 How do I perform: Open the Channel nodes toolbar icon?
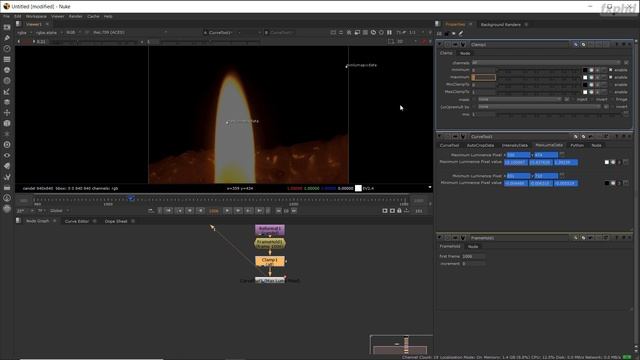(x=7, y=59)
